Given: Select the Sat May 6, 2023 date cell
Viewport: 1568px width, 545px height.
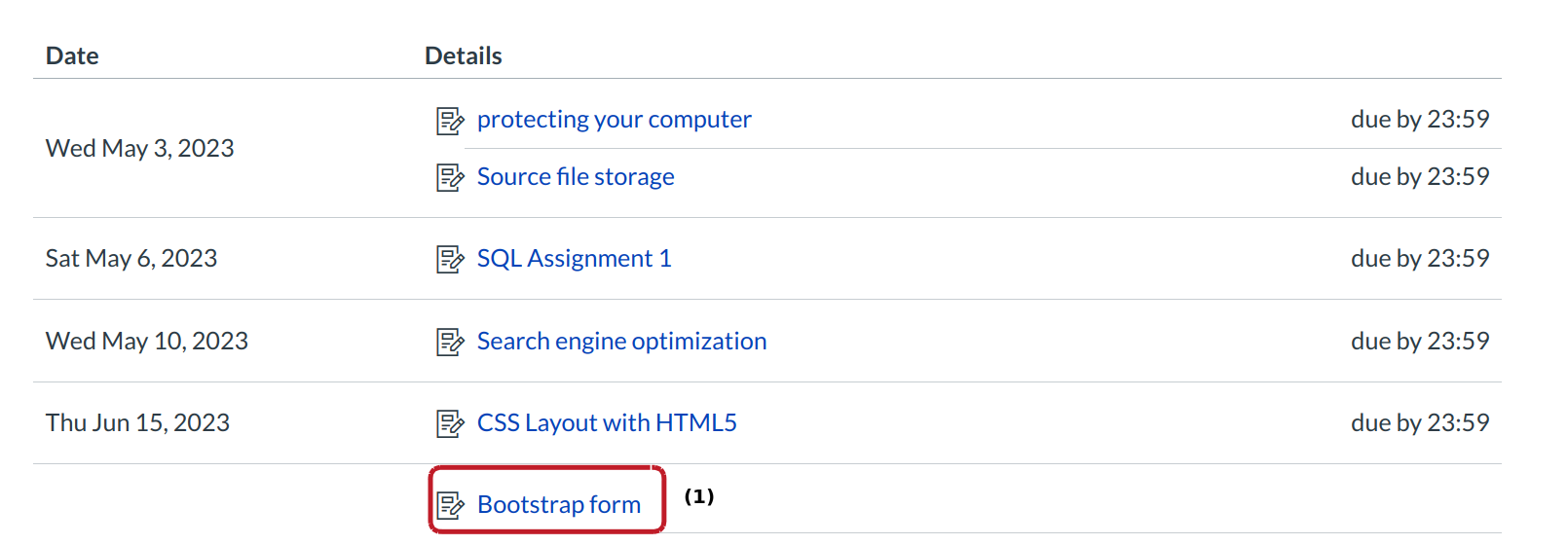Looking at the screenshot, I should (x=131, y=259).
